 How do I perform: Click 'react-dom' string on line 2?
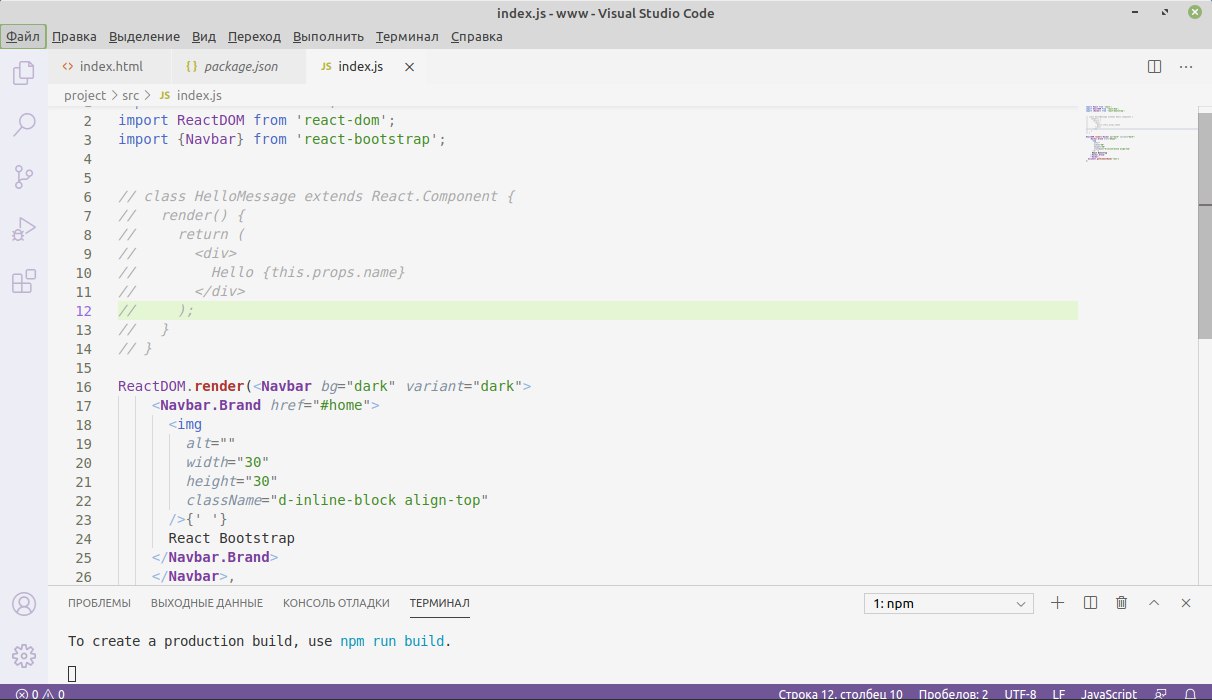pos(343,120)
